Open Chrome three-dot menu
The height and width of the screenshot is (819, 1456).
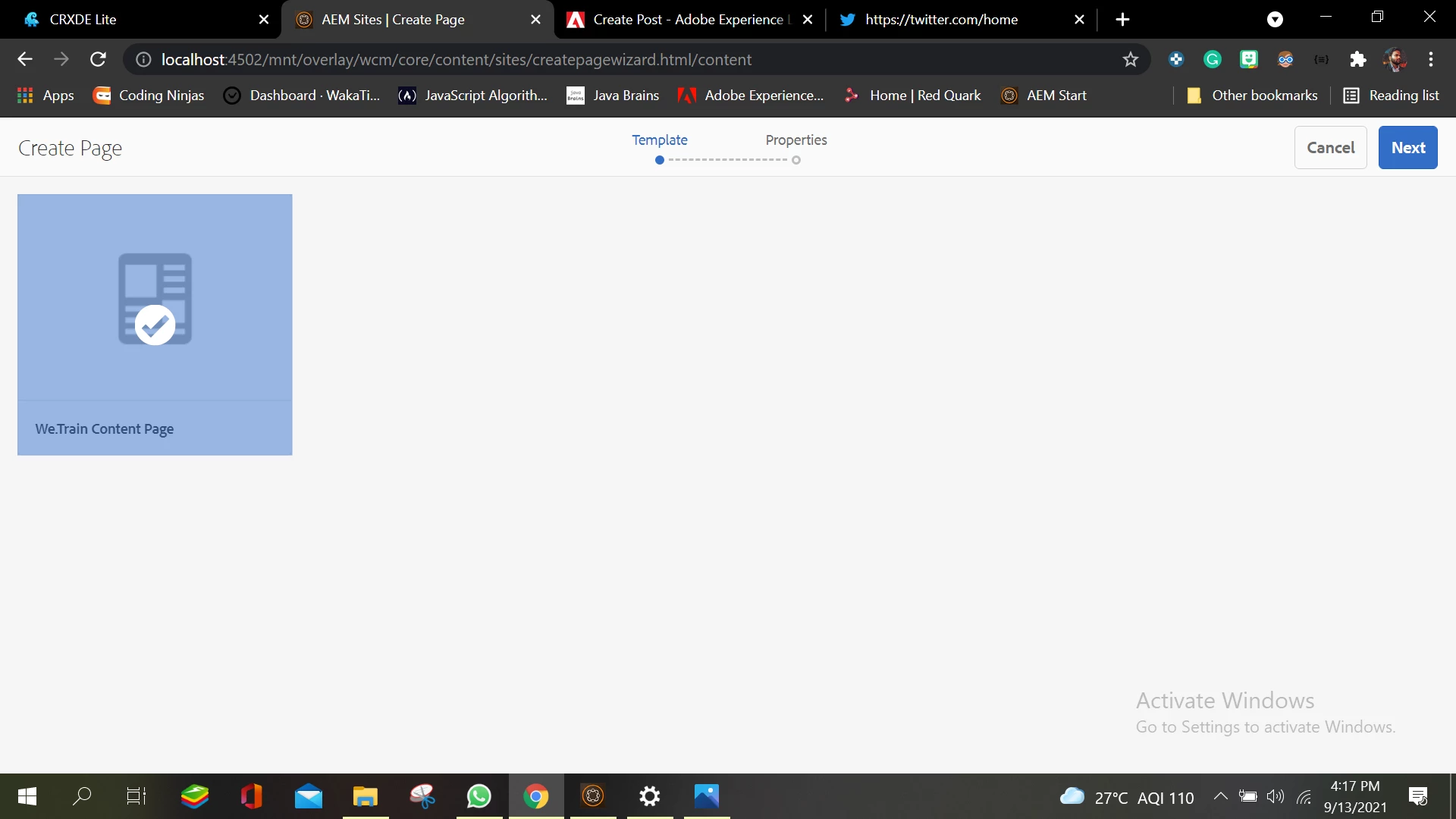pos(1431,59)
